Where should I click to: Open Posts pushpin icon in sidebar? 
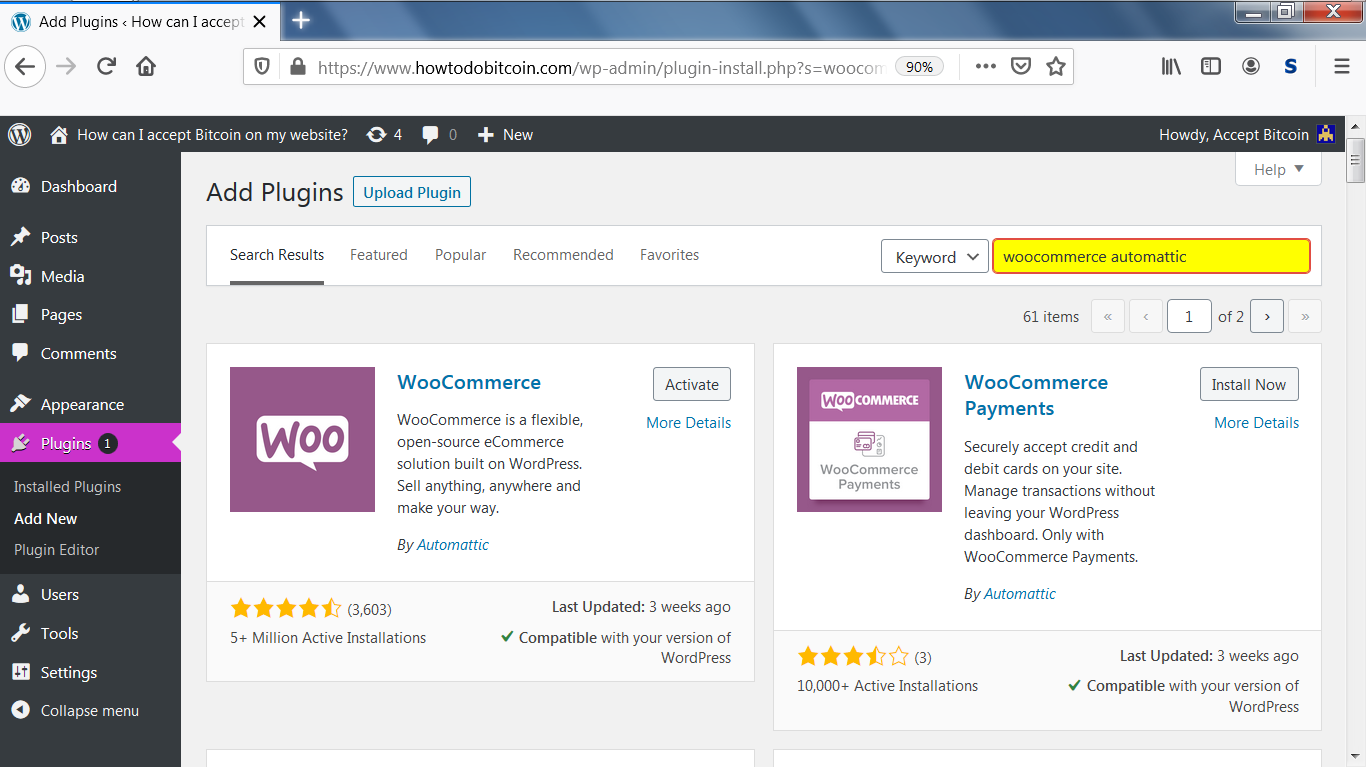tap(20, 237)
